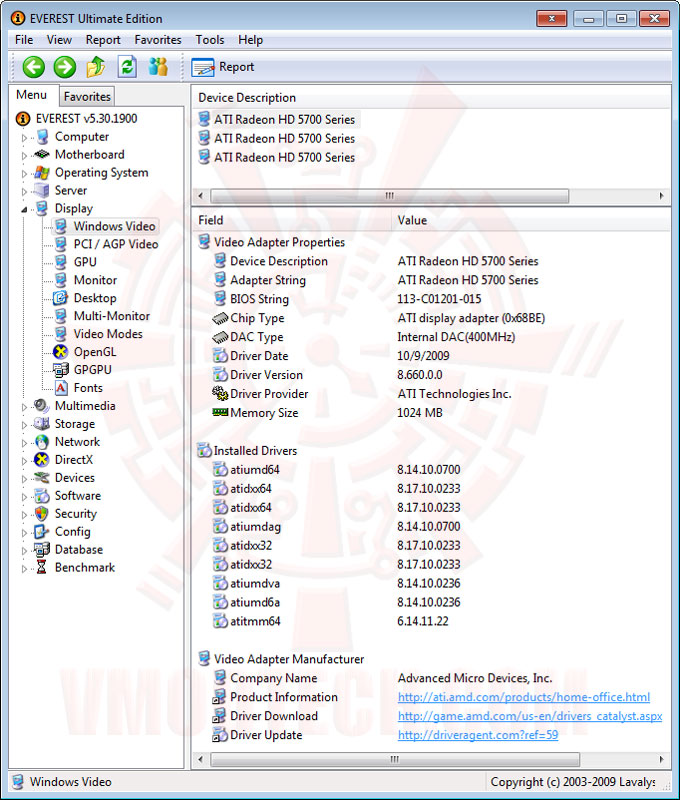Select the PCI / AGP Video item
This screenshot has height=800, width=680.
pos(116,244)
